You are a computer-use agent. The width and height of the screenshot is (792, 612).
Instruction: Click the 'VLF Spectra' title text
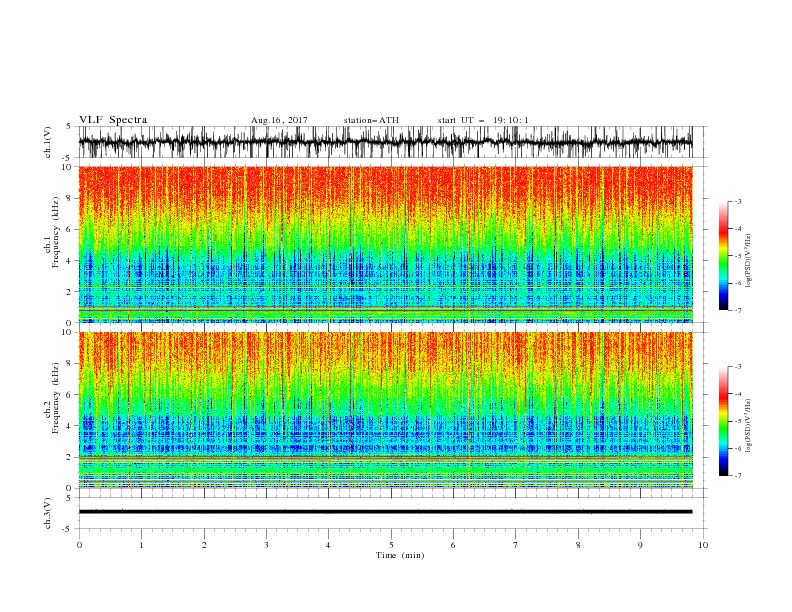113,120
